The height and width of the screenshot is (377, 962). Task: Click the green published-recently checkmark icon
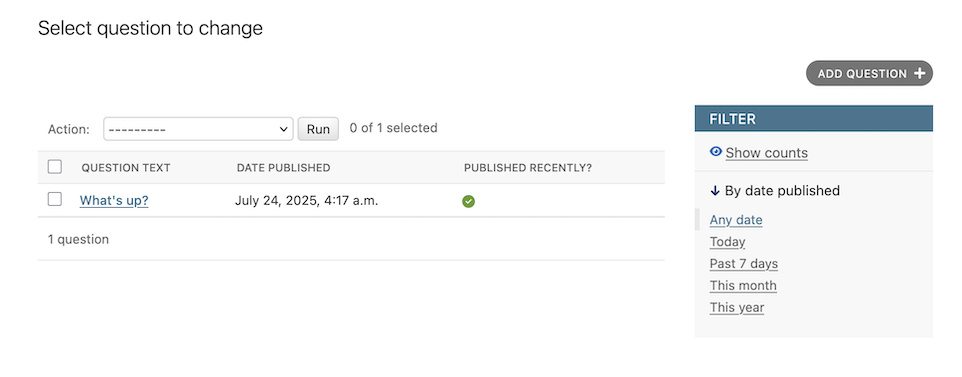click(468, 201)
